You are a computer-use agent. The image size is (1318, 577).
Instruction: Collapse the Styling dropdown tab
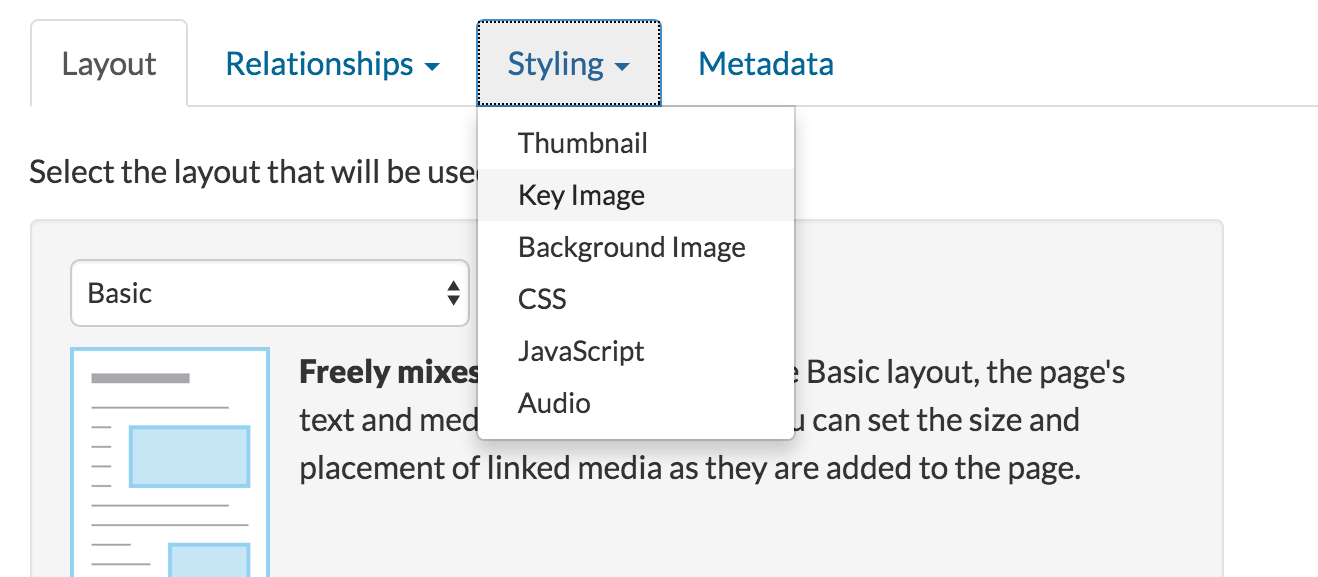click(x=567, y=64)
